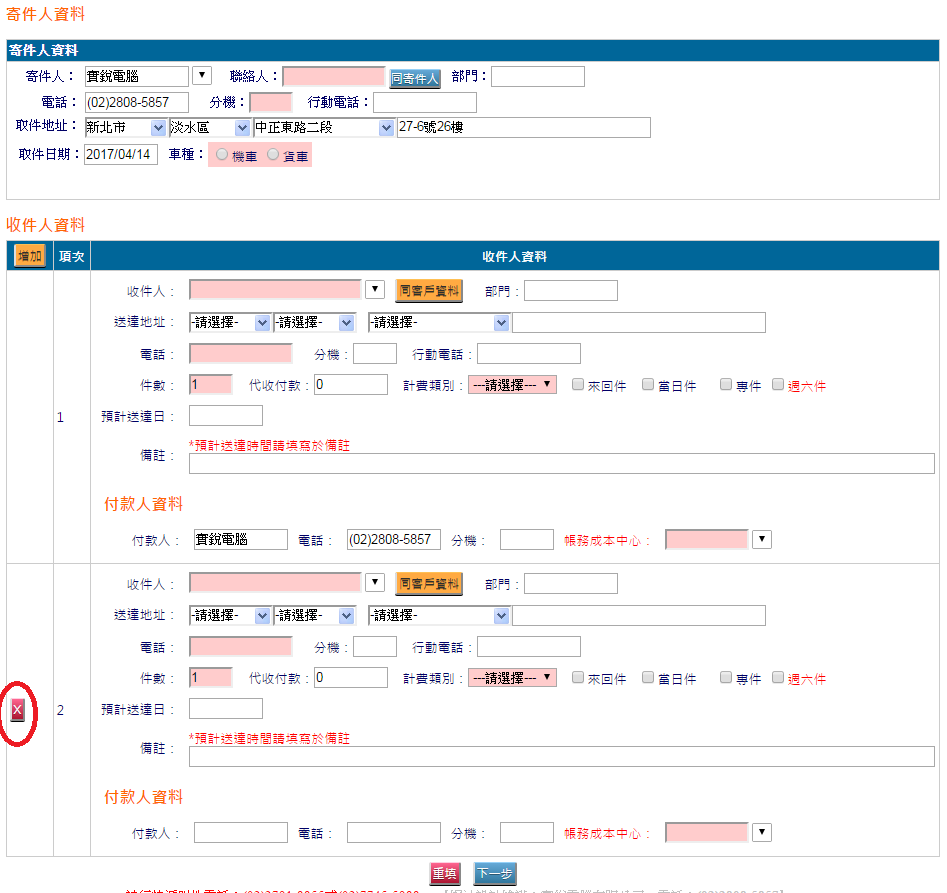Click the 取件日期 date field
The width and height of the screenshot is (947, 893).
pyautogui.click(x=120, y=155)
